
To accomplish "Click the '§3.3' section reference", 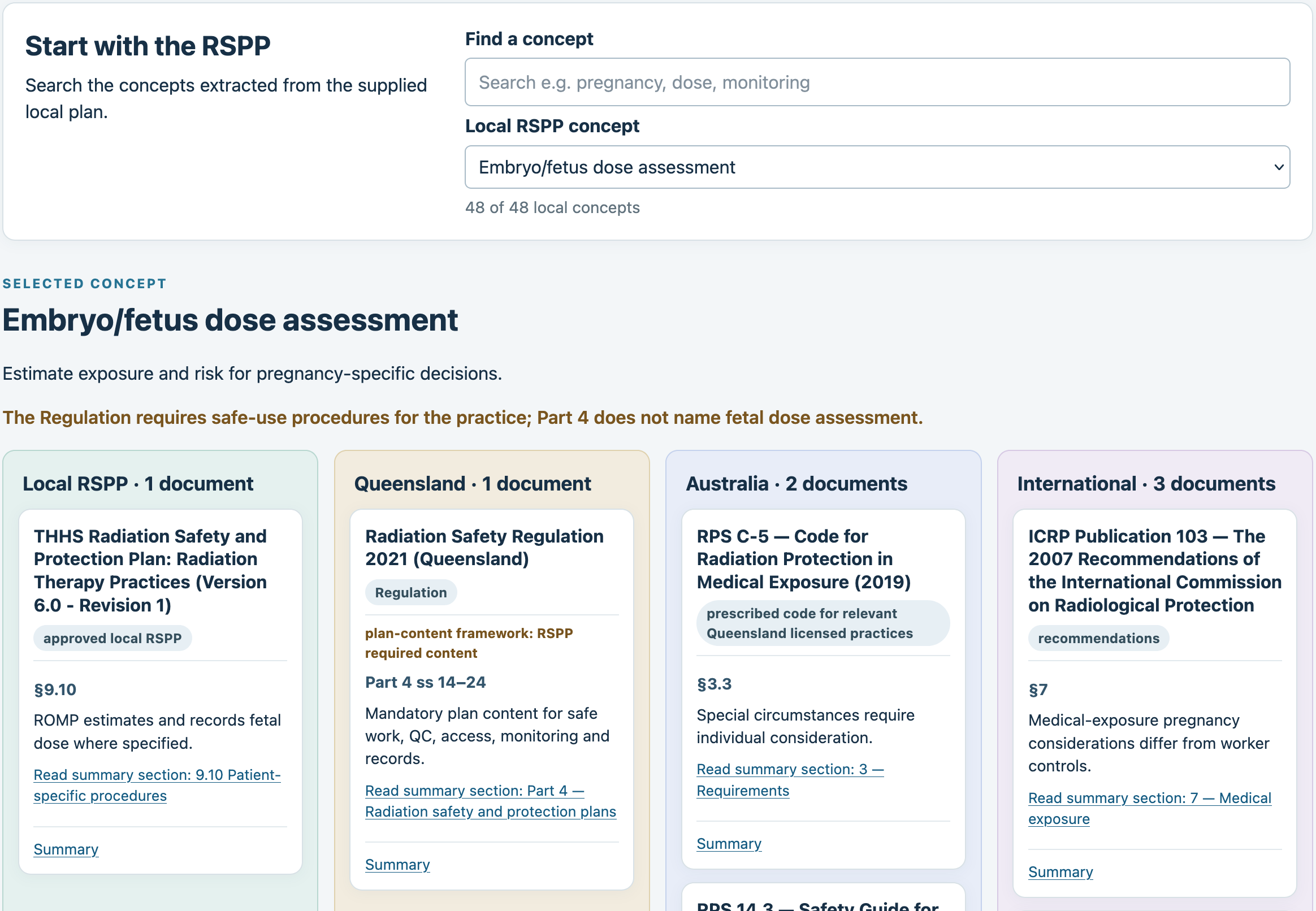I will (x=714, y=684).
